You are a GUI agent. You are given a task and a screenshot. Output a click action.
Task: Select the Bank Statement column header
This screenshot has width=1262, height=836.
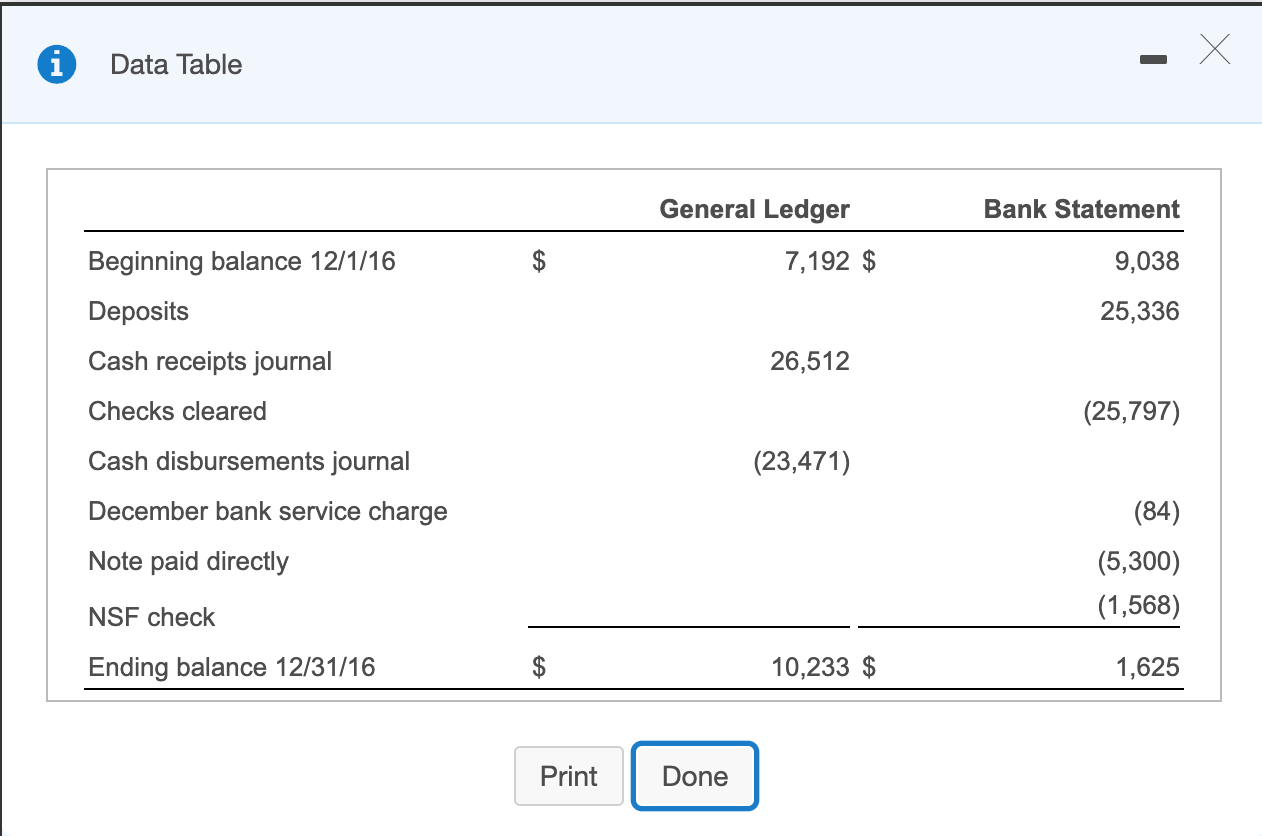point(1082,209)
